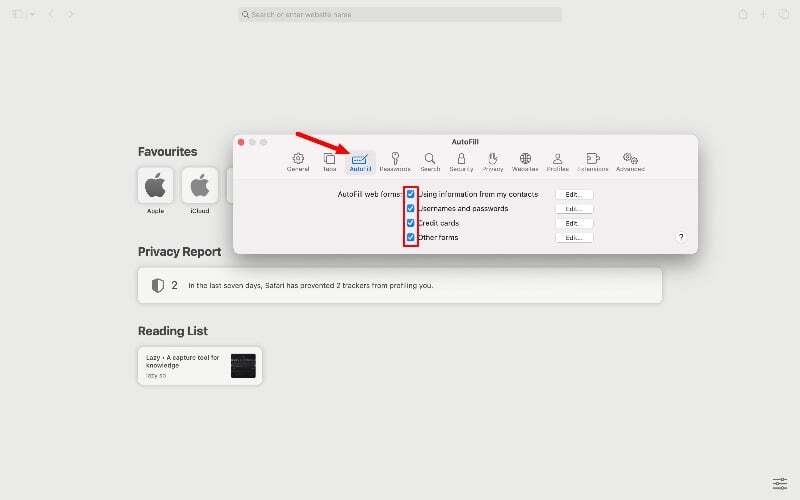Click the Privacy Report shield icon
800x500 pixels.
158,285
